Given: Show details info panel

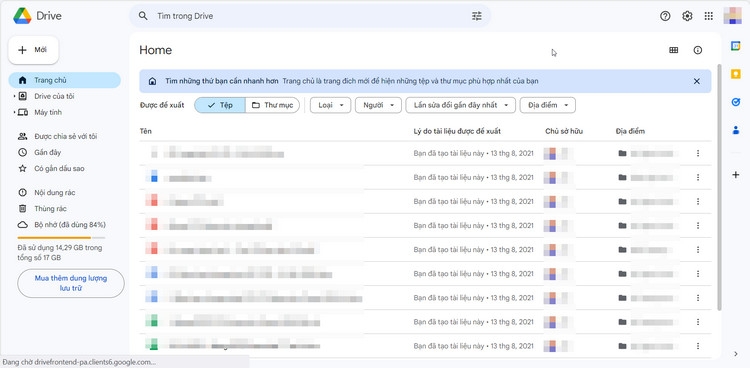Looking at the screenshot, I should (697, 50).
